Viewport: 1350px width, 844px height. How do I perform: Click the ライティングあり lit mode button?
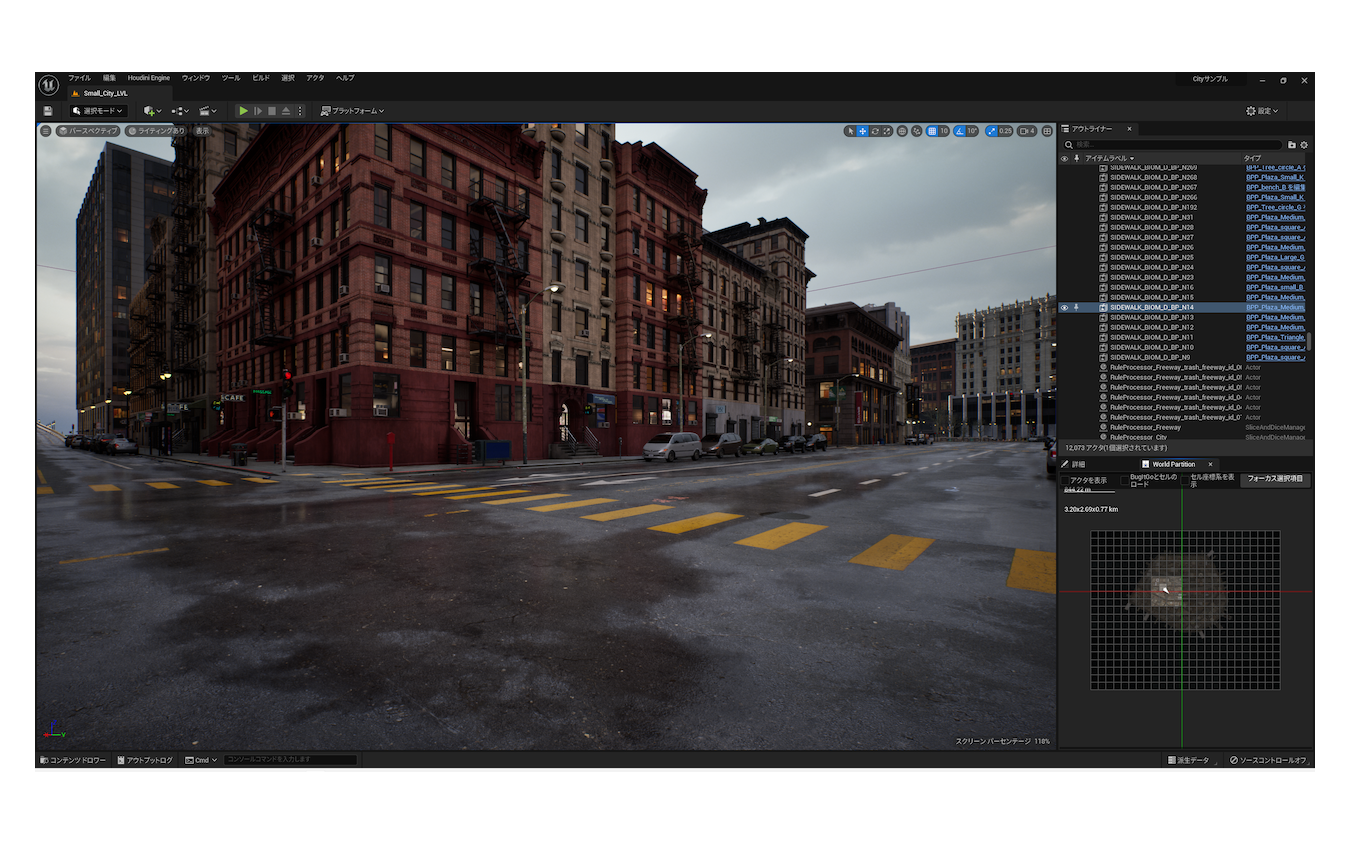[156, 131]
